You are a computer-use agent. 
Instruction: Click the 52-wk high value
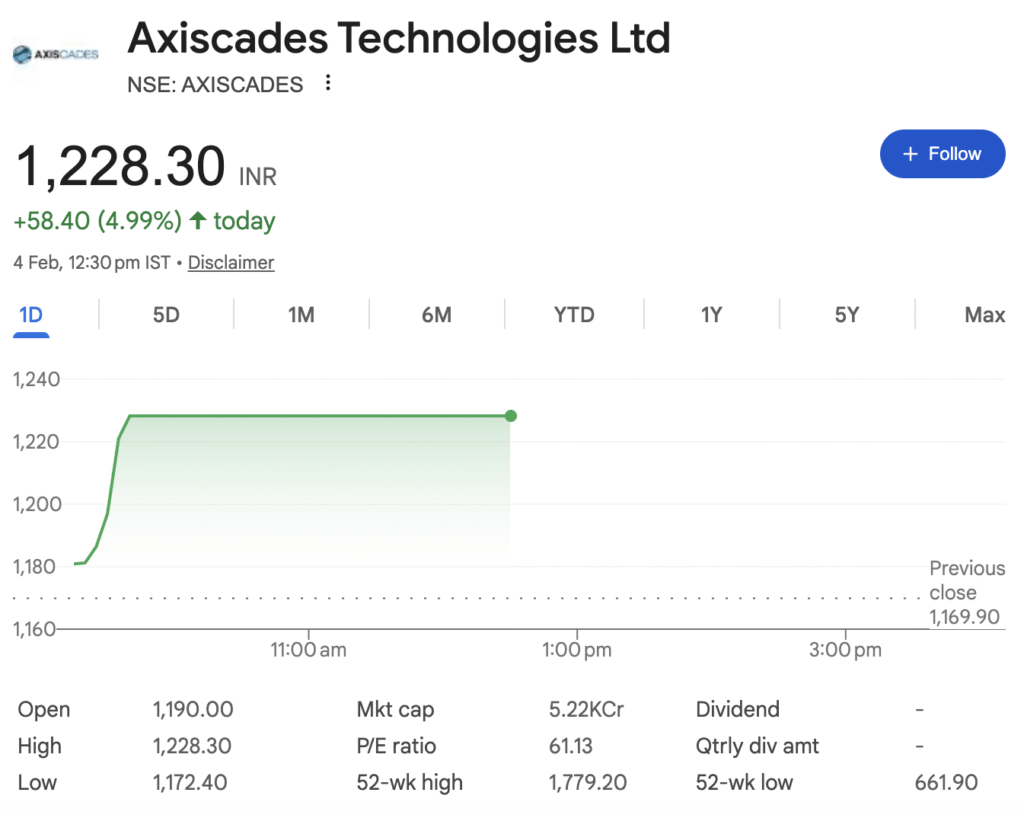[x=588, y=782]
